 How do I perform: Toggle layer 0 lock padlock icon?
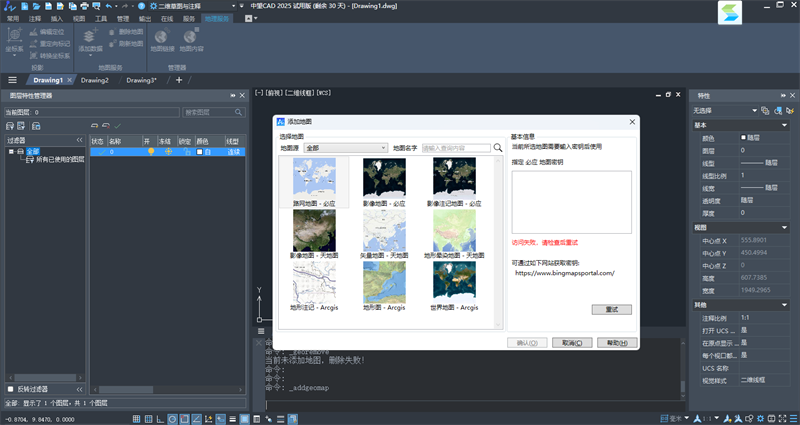(x=186, y=152)
